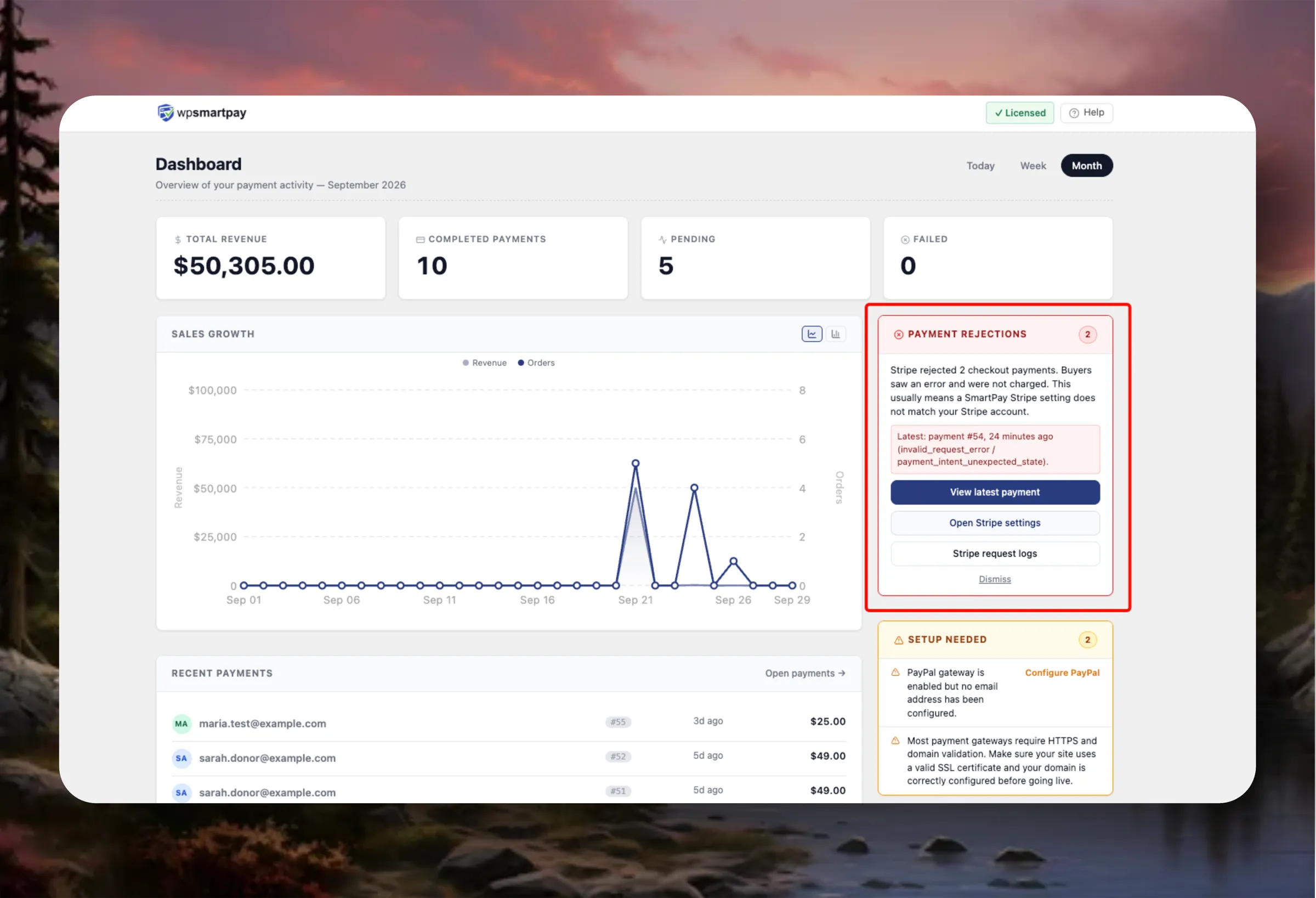This screenshot has width=1316, height=898.
Task: Open payments link in Recent Payments
Action: (806, 673)
